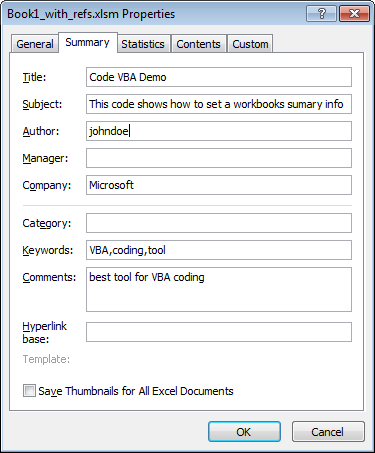
Task: Click the Hyperlink base: label
Action: coord(45,332)
